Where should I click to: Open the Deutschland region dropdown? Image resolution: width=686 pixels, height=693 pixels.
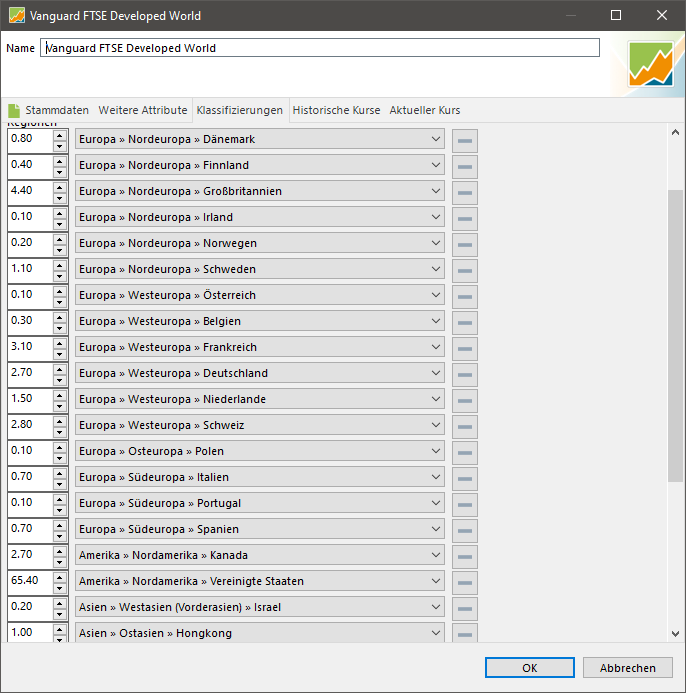(x=259, y=373)
